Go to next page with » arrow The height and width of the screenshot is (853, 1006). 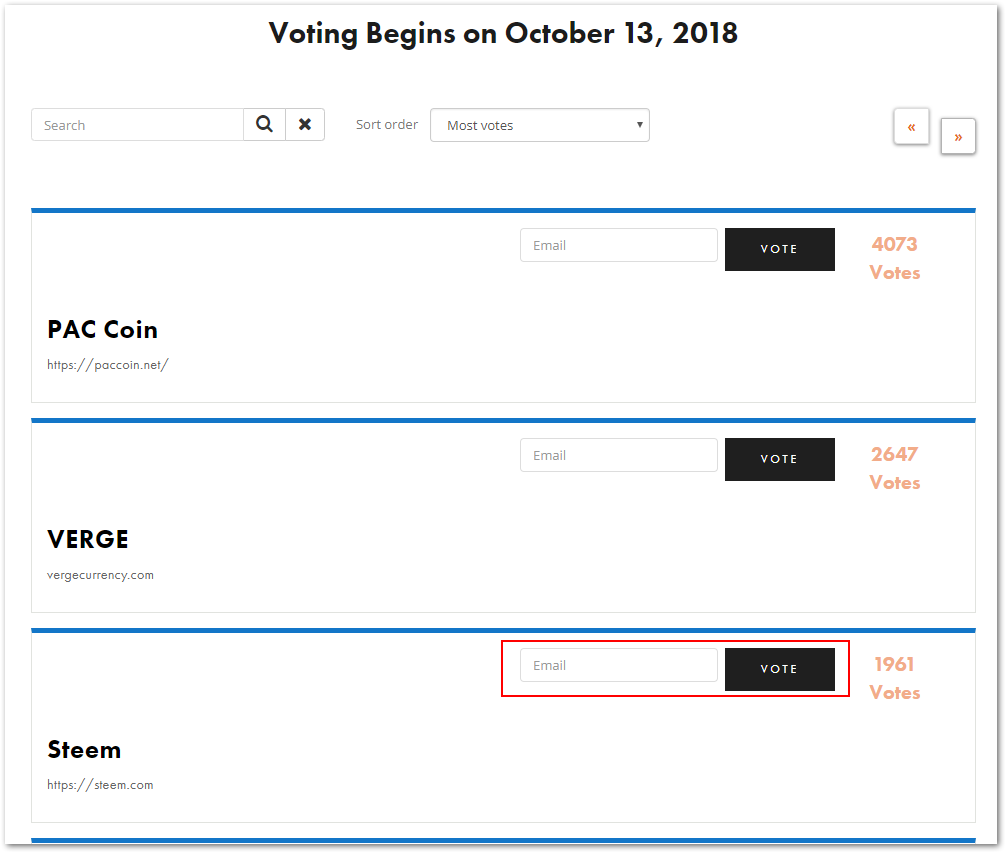pyautogui.click(x=958, y=137)
